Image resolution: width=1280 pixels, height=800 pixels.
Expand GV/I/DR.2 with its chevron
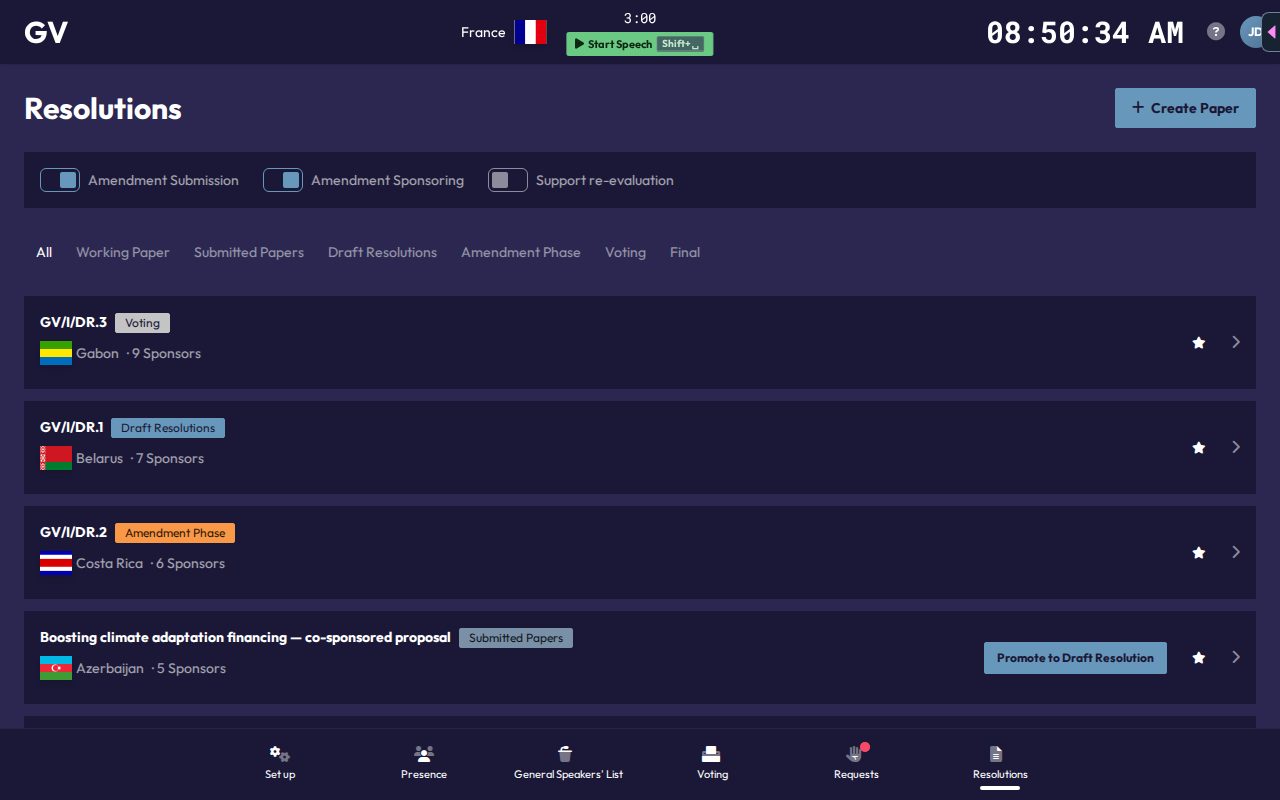1236,552
